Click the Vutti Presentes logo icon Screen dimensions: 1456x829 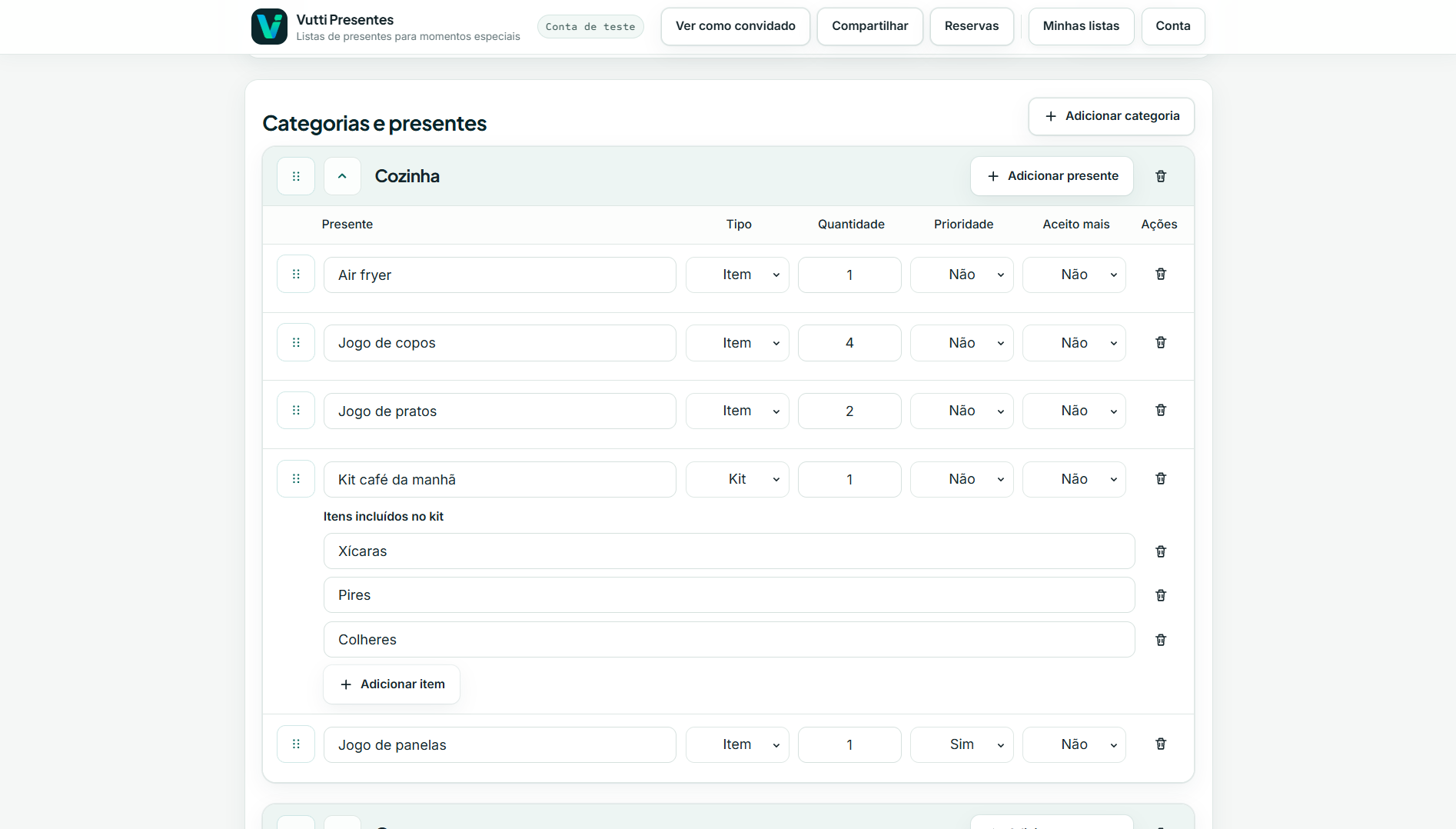click(269, 27)
